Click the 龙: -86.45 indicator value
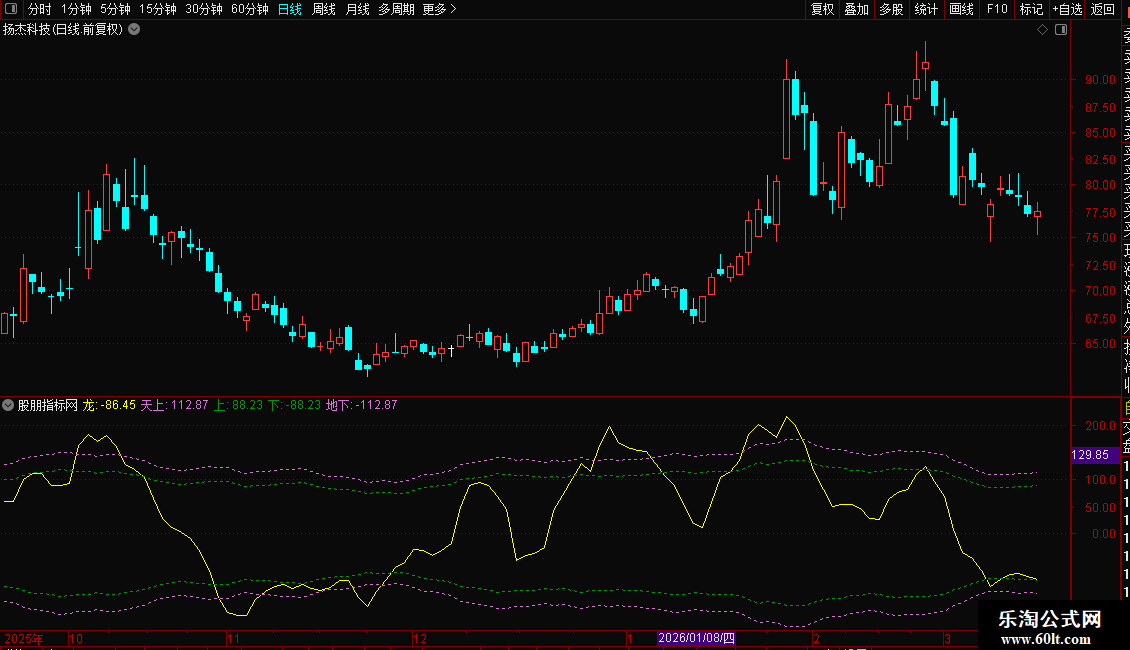This screenshot has width=1130, height=650. pos(109,405)
